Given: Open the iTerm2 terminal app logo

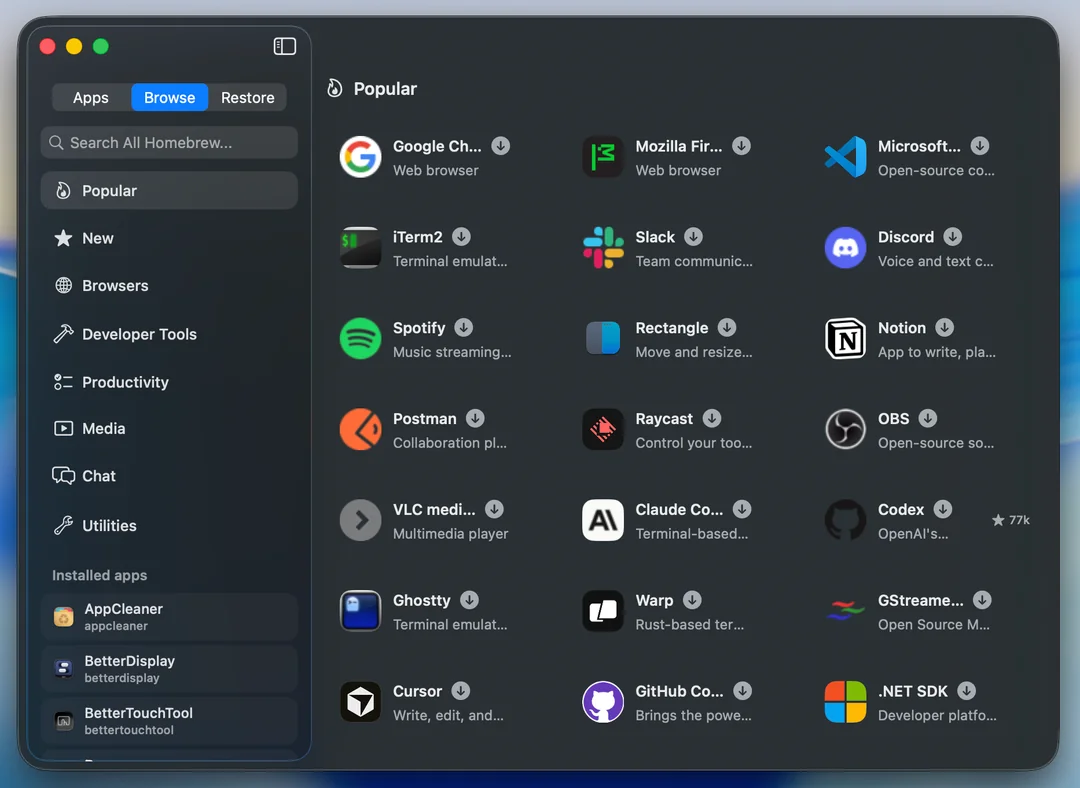Looking at the screenshot, I should click(360, 248).
